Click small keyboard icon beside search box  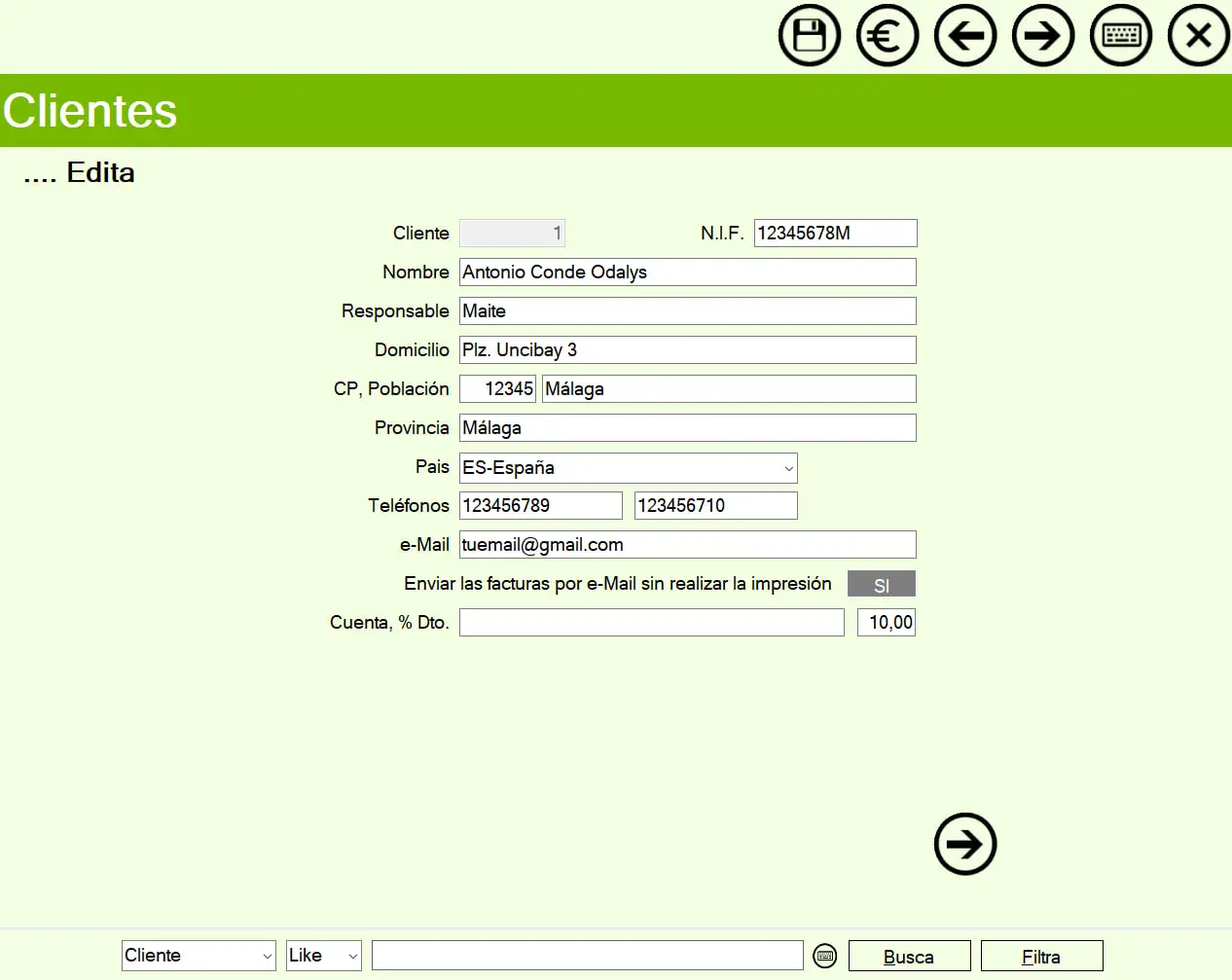824,956
